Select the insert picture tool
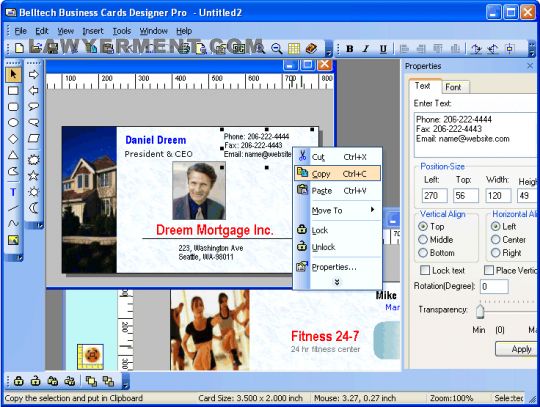This screenshot has width=540, height=407. coord(13,240)
